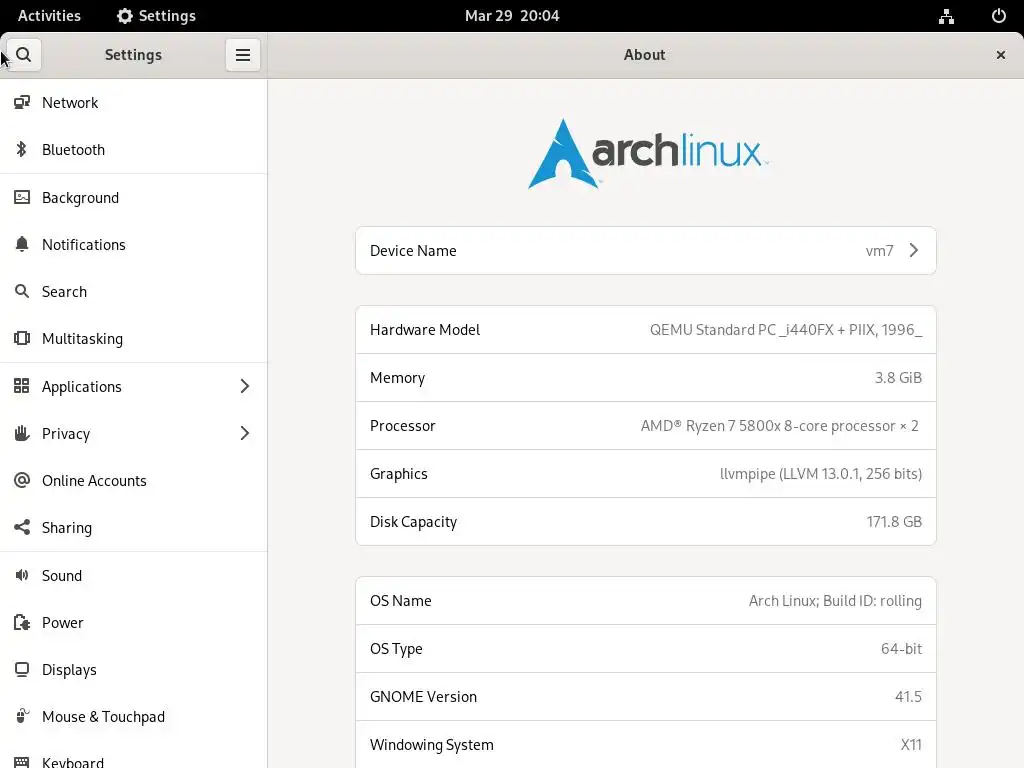Click the Displays monitor icon
The height and width of the screenshot is (768, 1024).
[22, 669]
